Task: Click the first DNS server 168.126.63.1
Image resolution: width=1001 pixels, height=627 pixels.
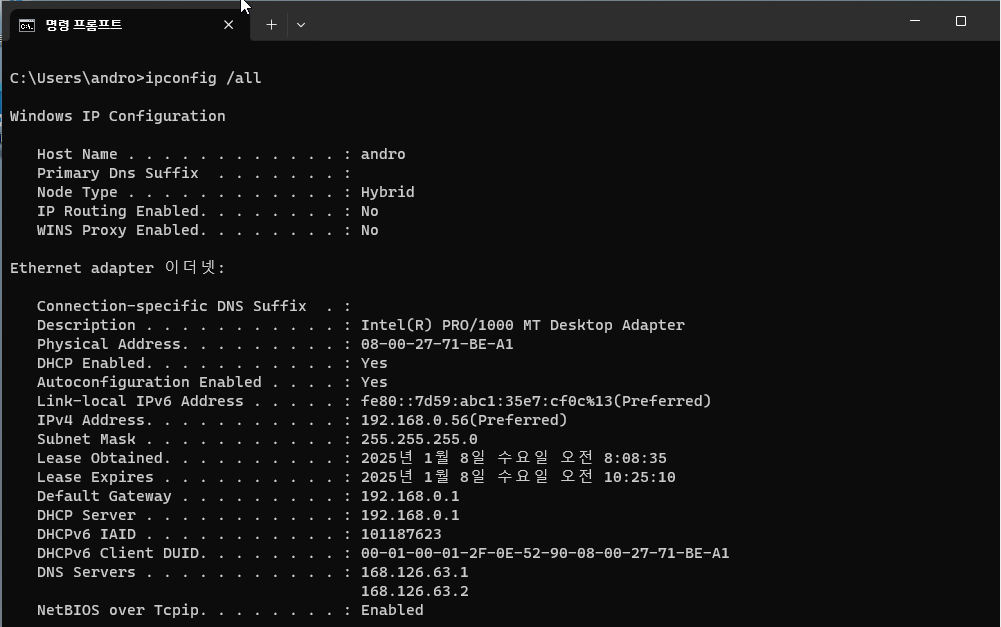Action: (x=414, y=572)
